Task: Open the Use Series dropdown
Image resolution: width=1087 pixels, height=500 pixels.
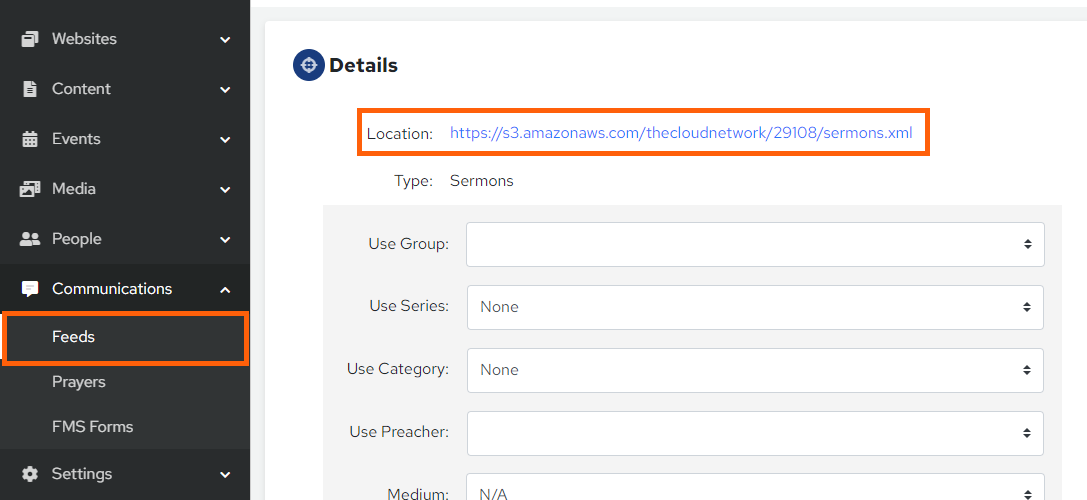Action: (x=755, y=307)
